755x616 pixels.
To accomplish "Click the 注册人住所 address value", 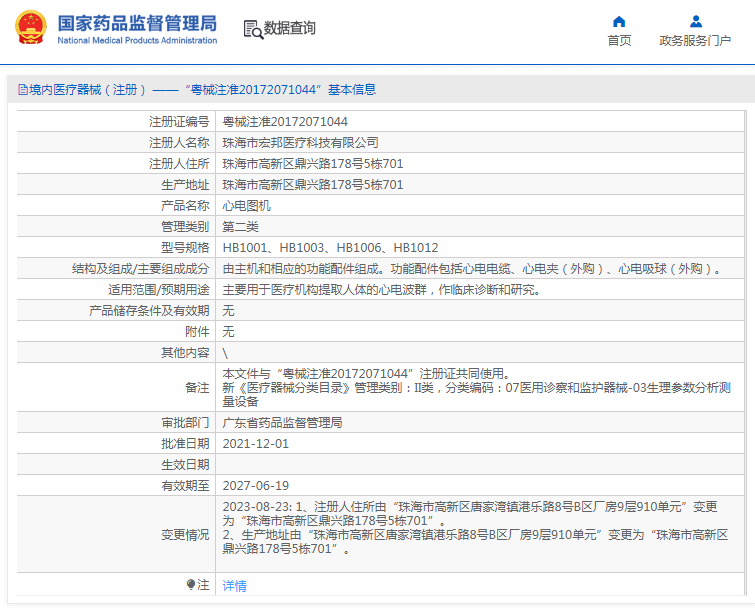I will click(x=313, y=164).
